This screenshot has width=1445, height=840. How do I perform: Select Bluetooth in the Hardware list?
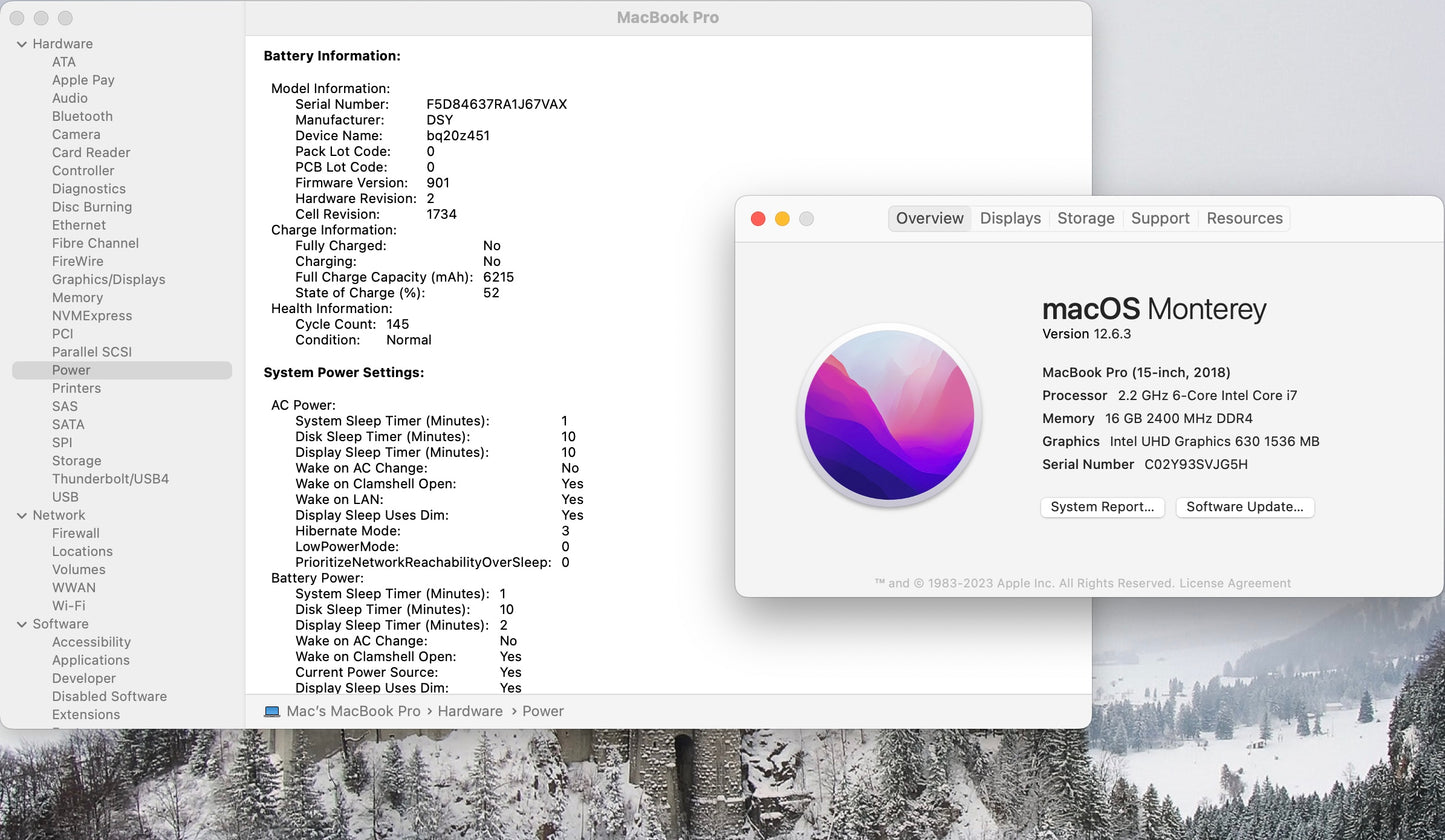pyautogui.click(x=82, y=116)
